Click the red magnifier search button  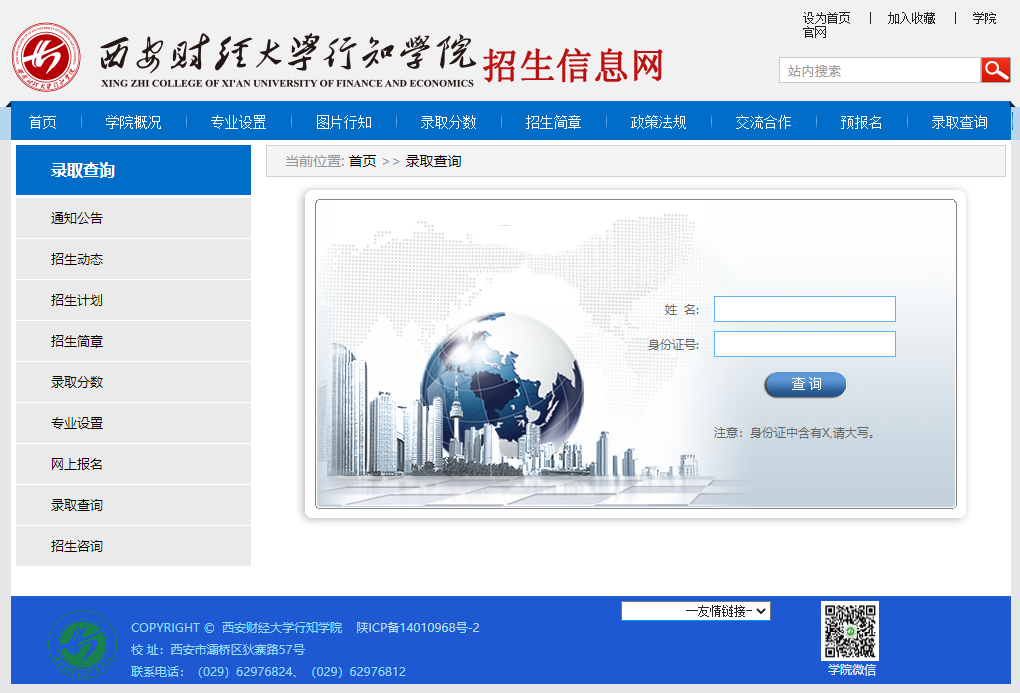click(x=995, y=70)
